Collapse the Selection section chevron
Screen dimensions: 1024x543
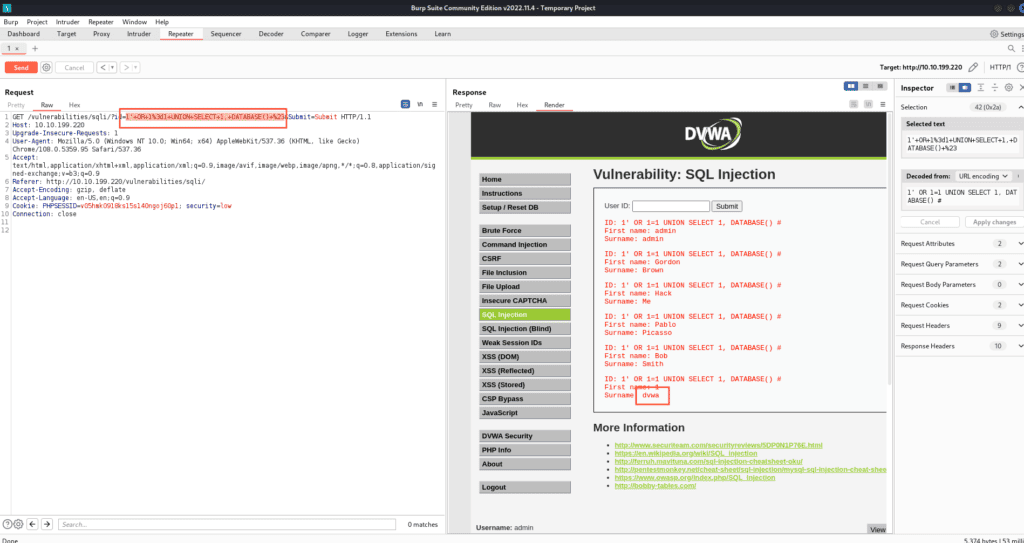(x=1021, y=107)
